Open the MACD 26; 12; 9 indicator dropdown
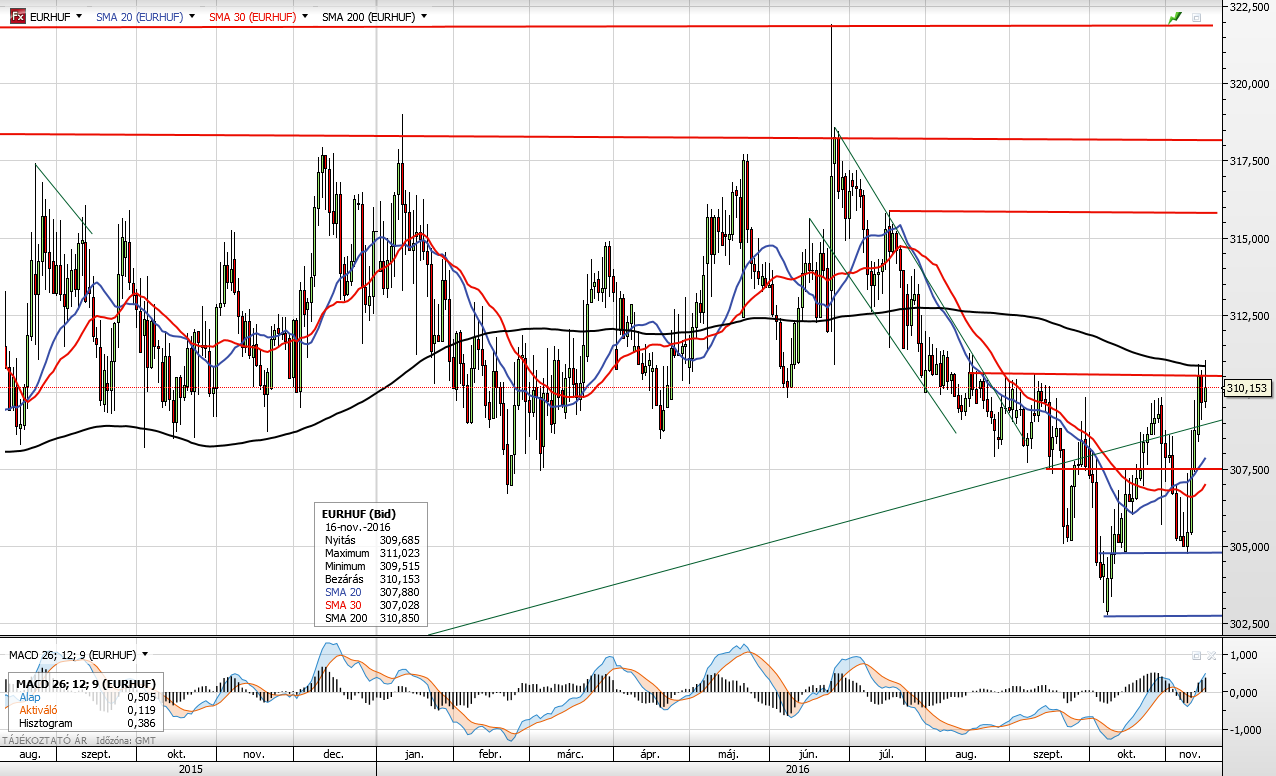Screen dimensions: 1276x776 click(x=145, y=655)
